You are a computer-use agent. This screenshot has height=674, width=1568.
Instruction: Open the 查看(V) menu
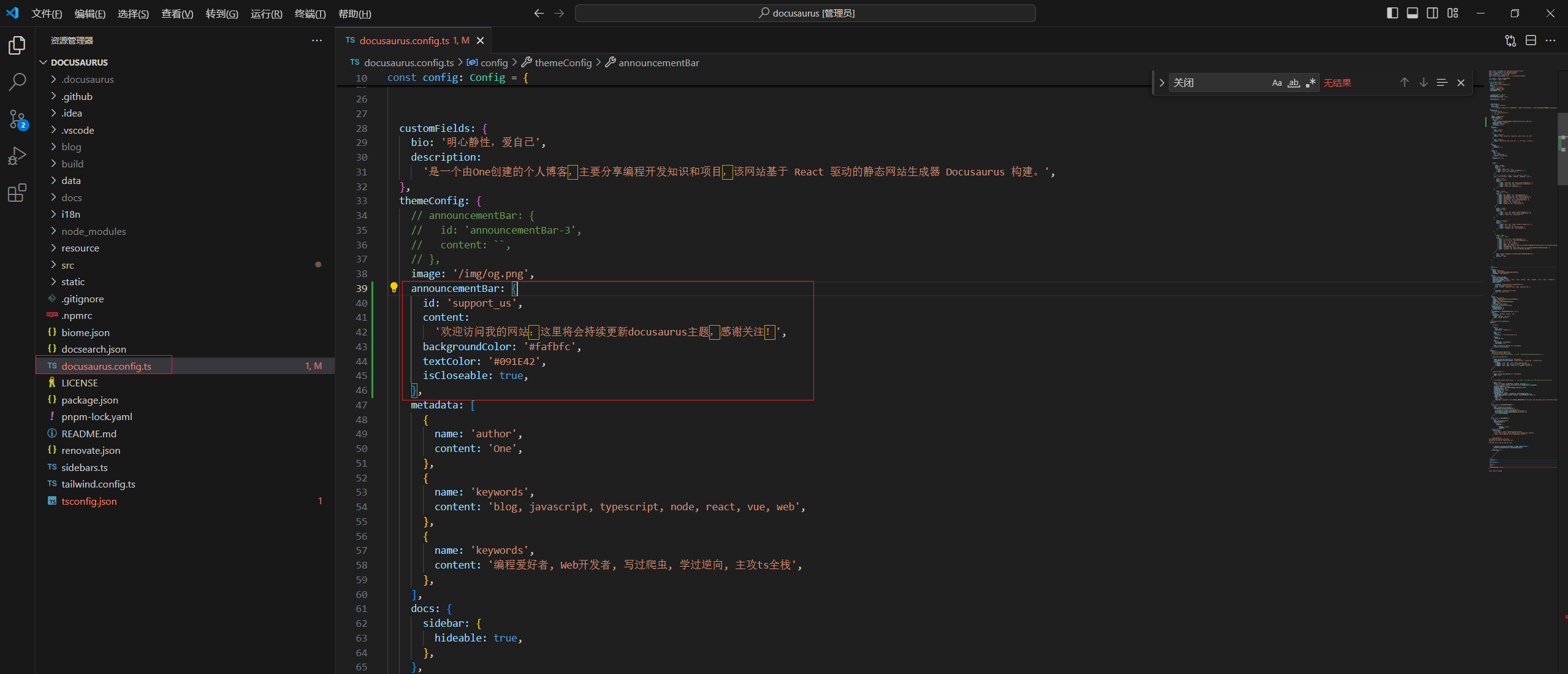point(177,13)
